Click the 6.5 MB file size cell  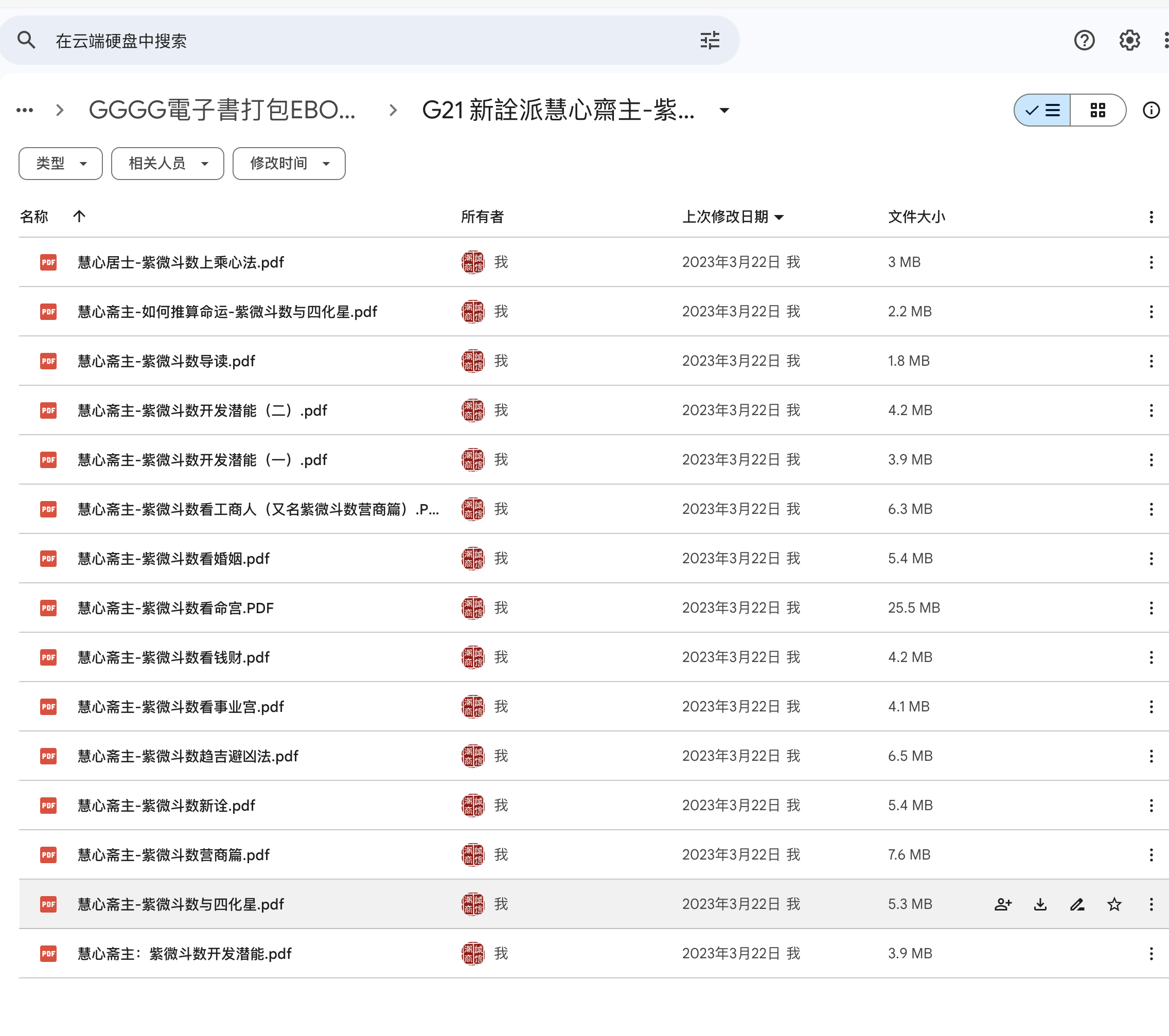(910, 756)
